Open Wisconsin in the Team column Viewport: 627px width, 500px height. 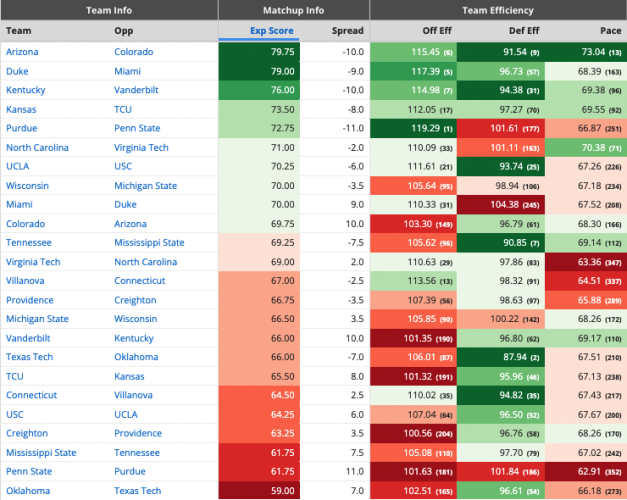pos(27,186)
